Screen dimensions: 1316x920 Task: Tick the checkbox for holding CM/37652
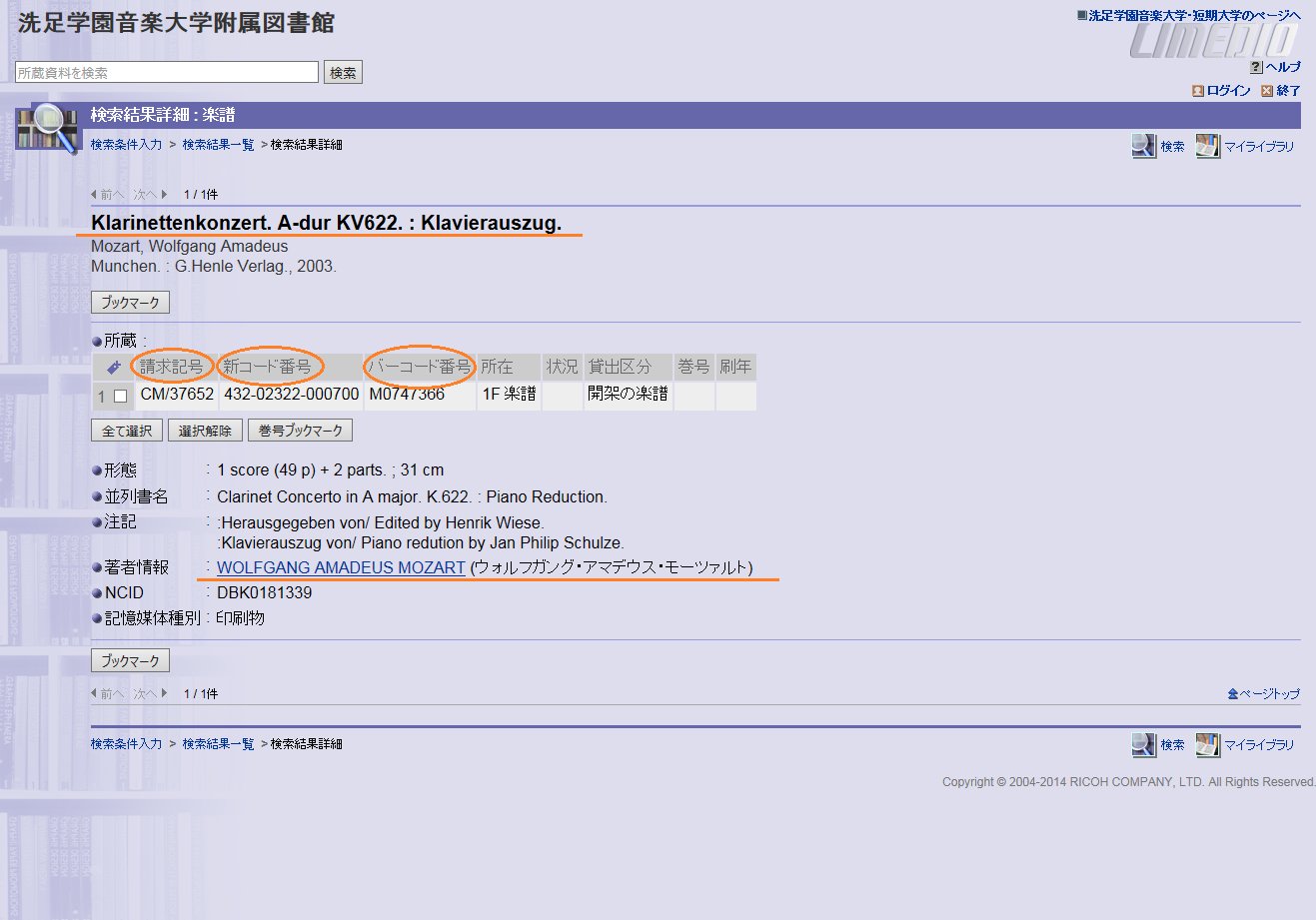[121, 397]
